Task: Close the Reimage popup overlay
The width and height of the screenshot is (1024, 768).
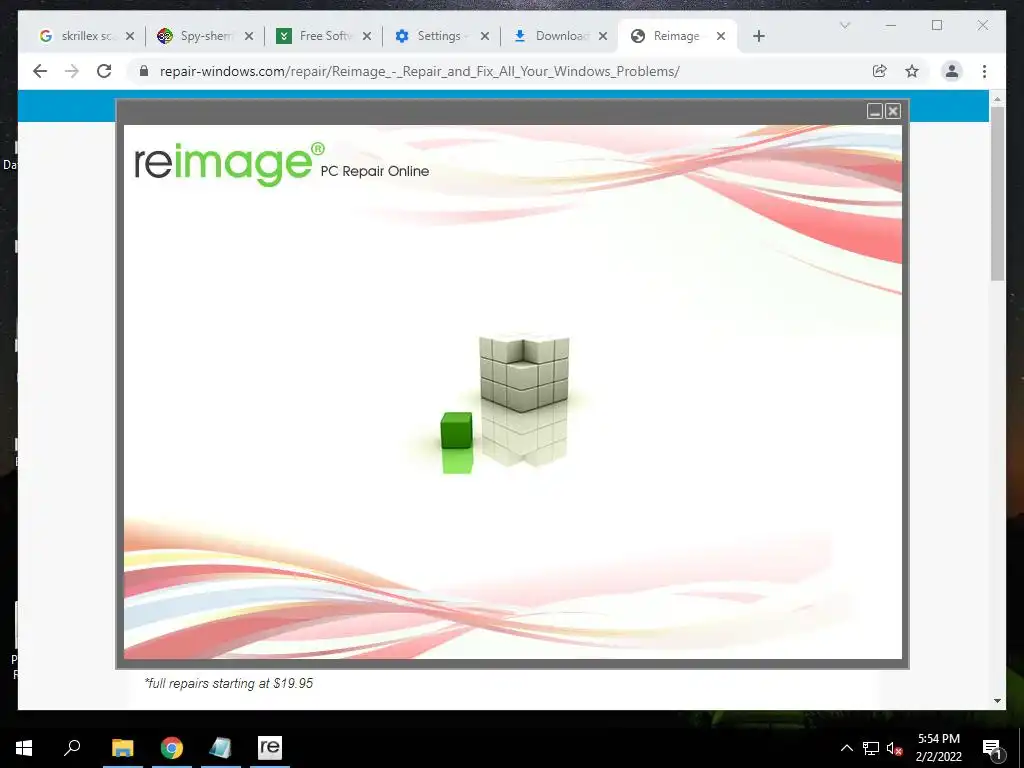Action: [893, 111]
